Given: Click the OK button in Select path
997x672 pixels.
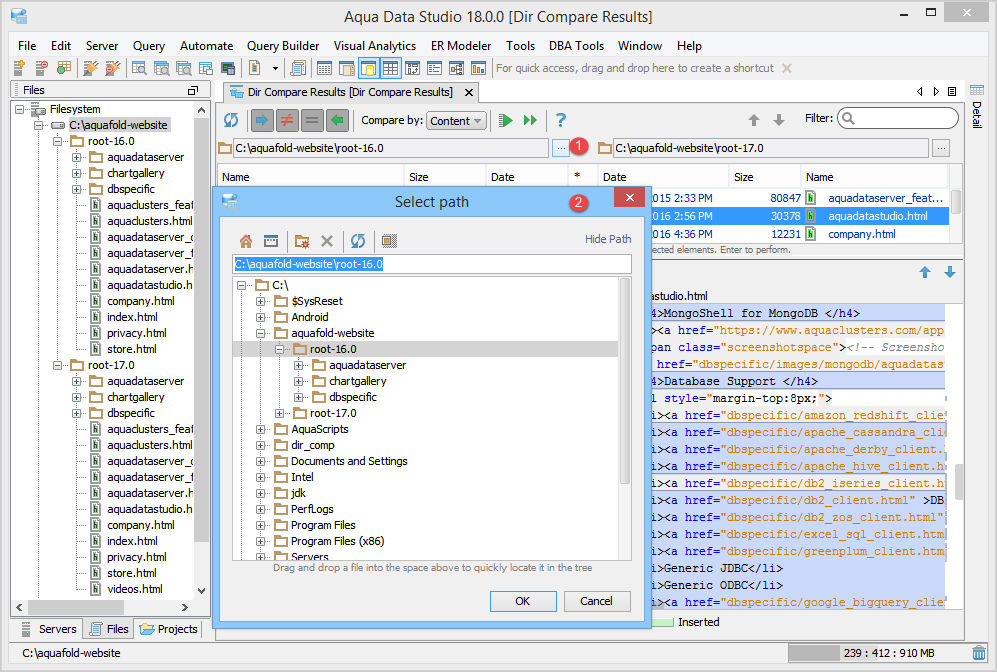Looking at the screenshot, I should 522,601.
